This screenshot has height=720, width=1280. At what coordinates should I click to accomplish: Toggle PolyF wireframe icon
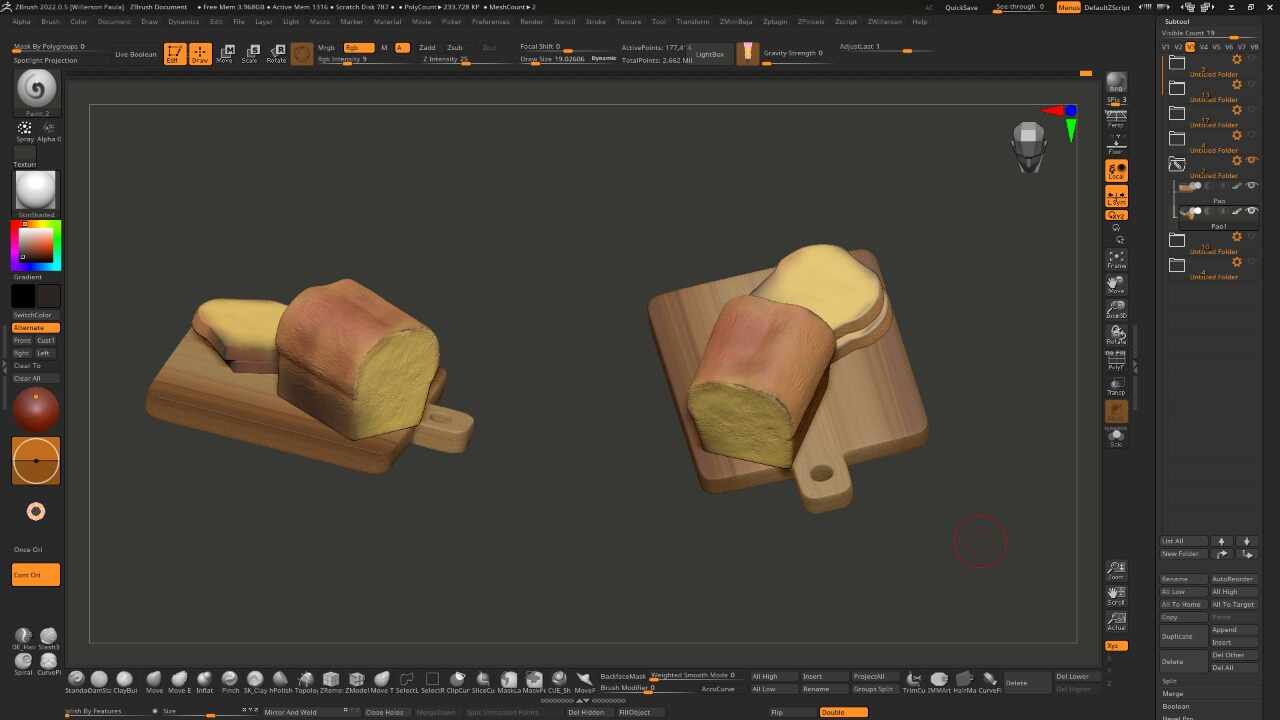coord(1116,360)
